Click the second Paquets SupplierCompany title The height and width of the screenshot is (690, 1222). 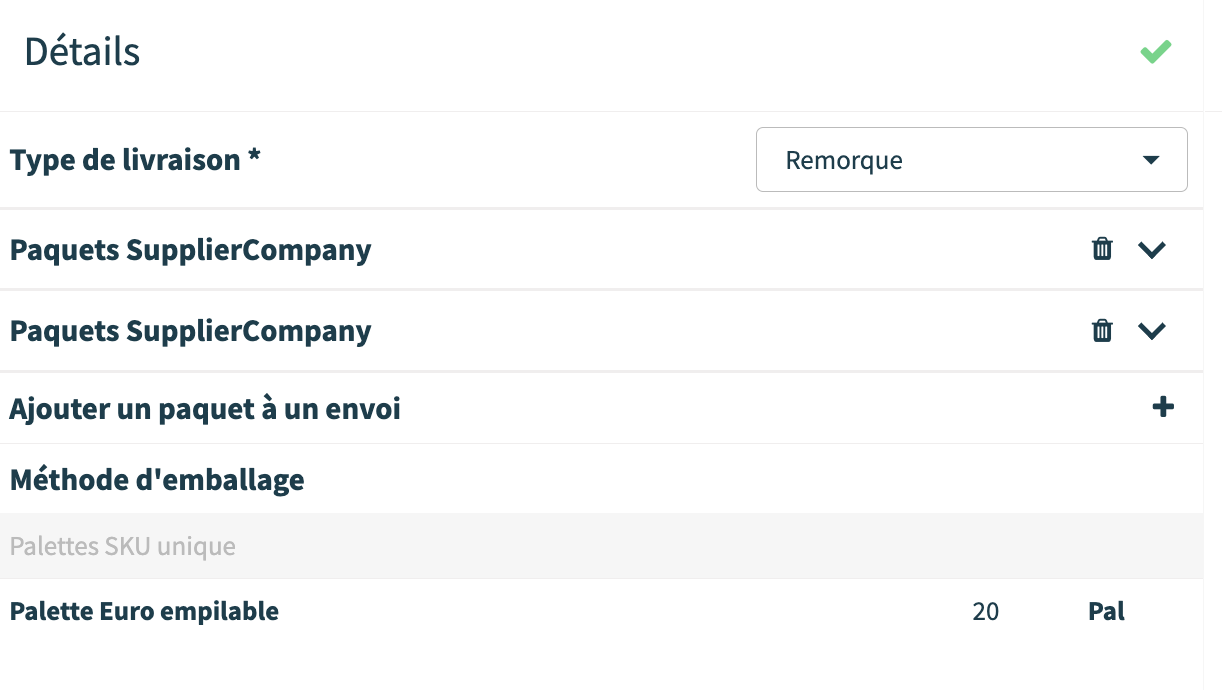(x=190, y=331)
